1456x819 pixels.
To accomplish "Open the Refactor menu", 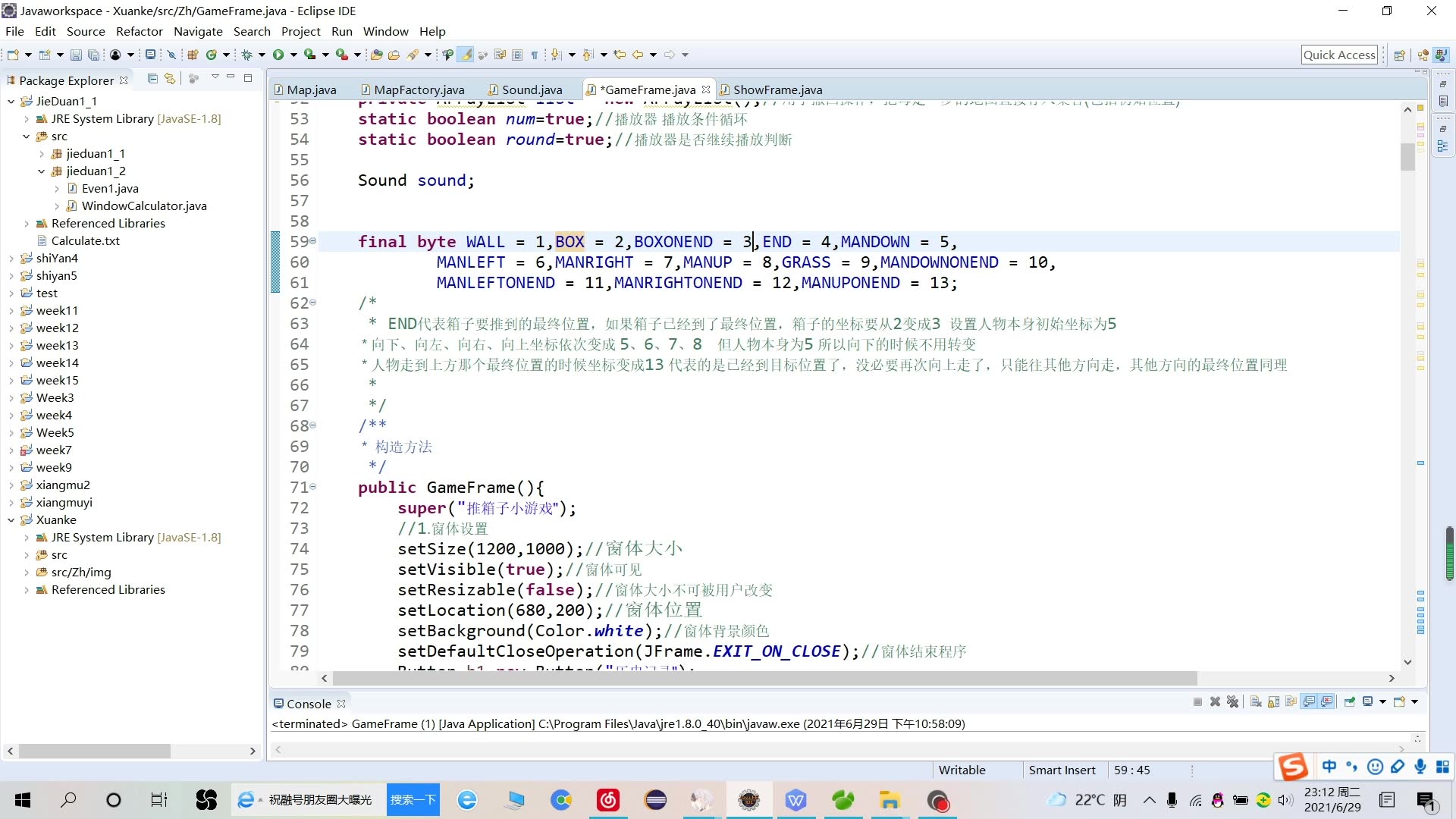I will click(x=139, y=31).
